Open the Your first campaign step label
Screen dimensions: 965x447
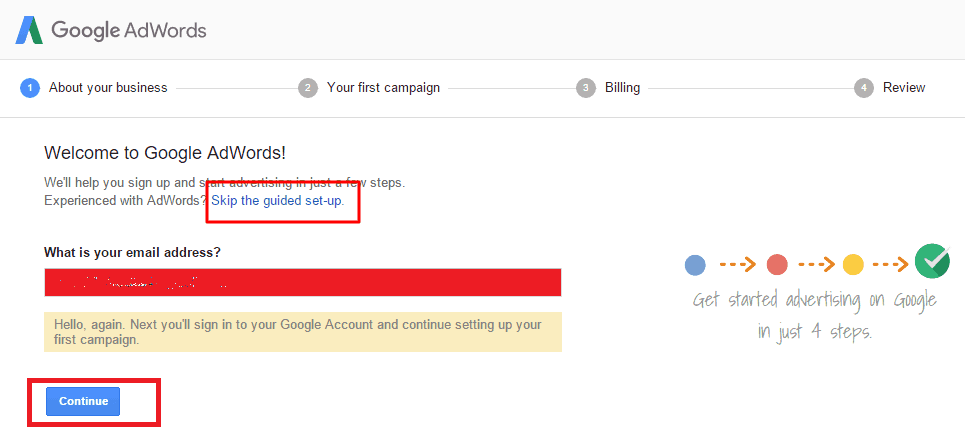coord(383,88)
